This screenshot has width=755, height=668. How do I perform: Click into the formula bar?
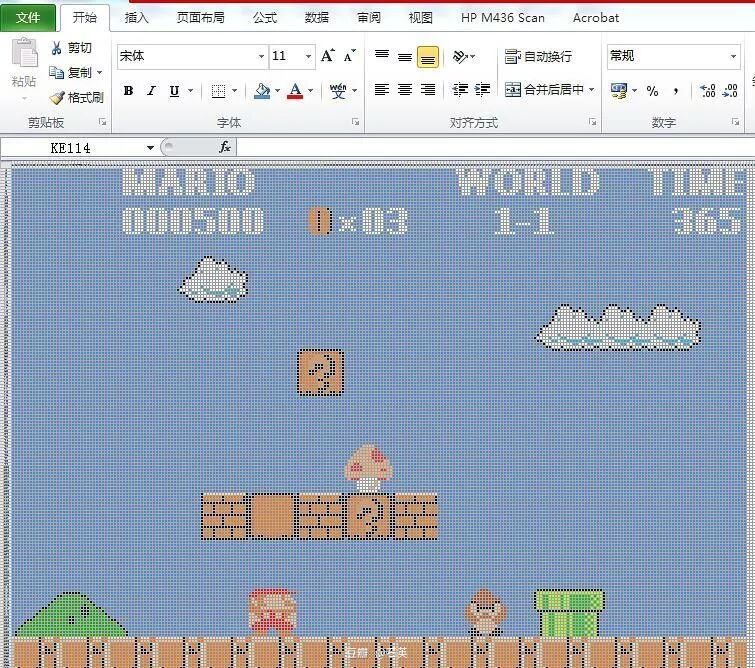click(495, 147)
